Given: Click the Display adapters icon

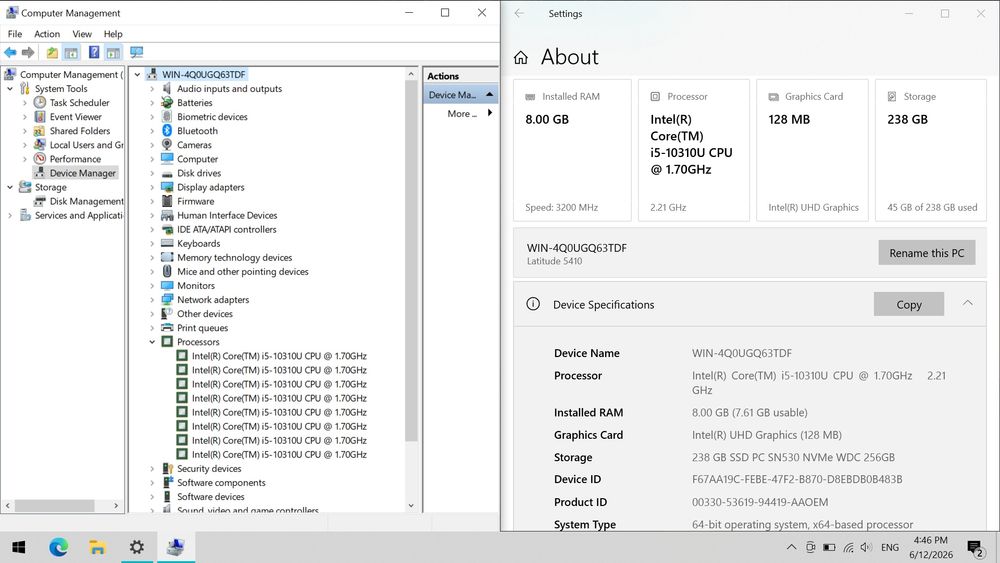Looking at the screenshot, I should coord(167,187).
